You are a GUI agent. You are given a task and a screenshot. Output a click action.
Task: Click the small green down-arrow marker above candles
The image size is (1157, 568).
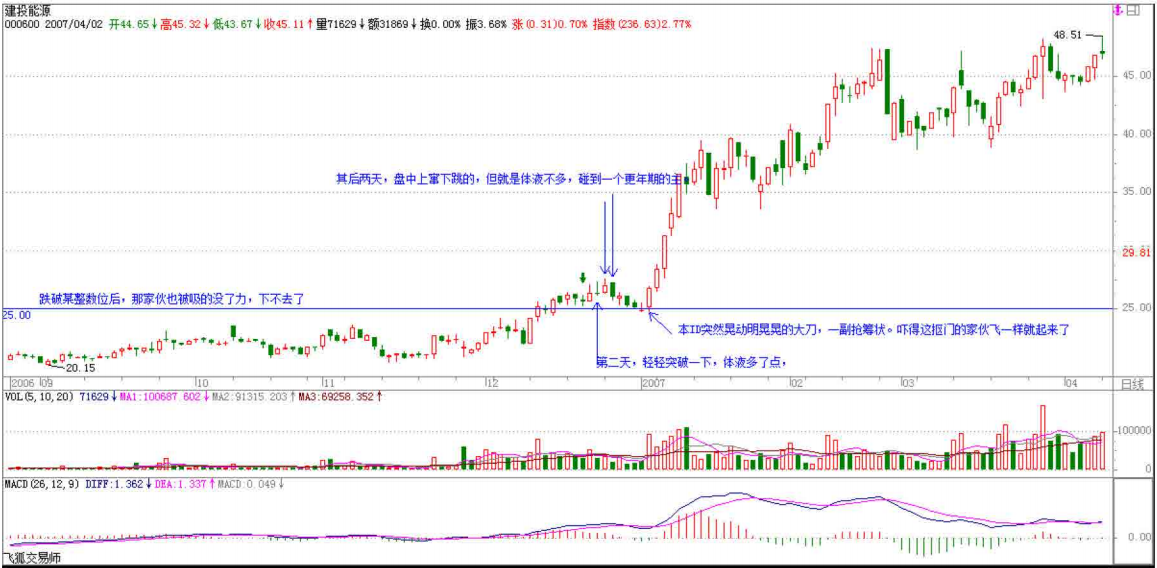tap(582, 277)
